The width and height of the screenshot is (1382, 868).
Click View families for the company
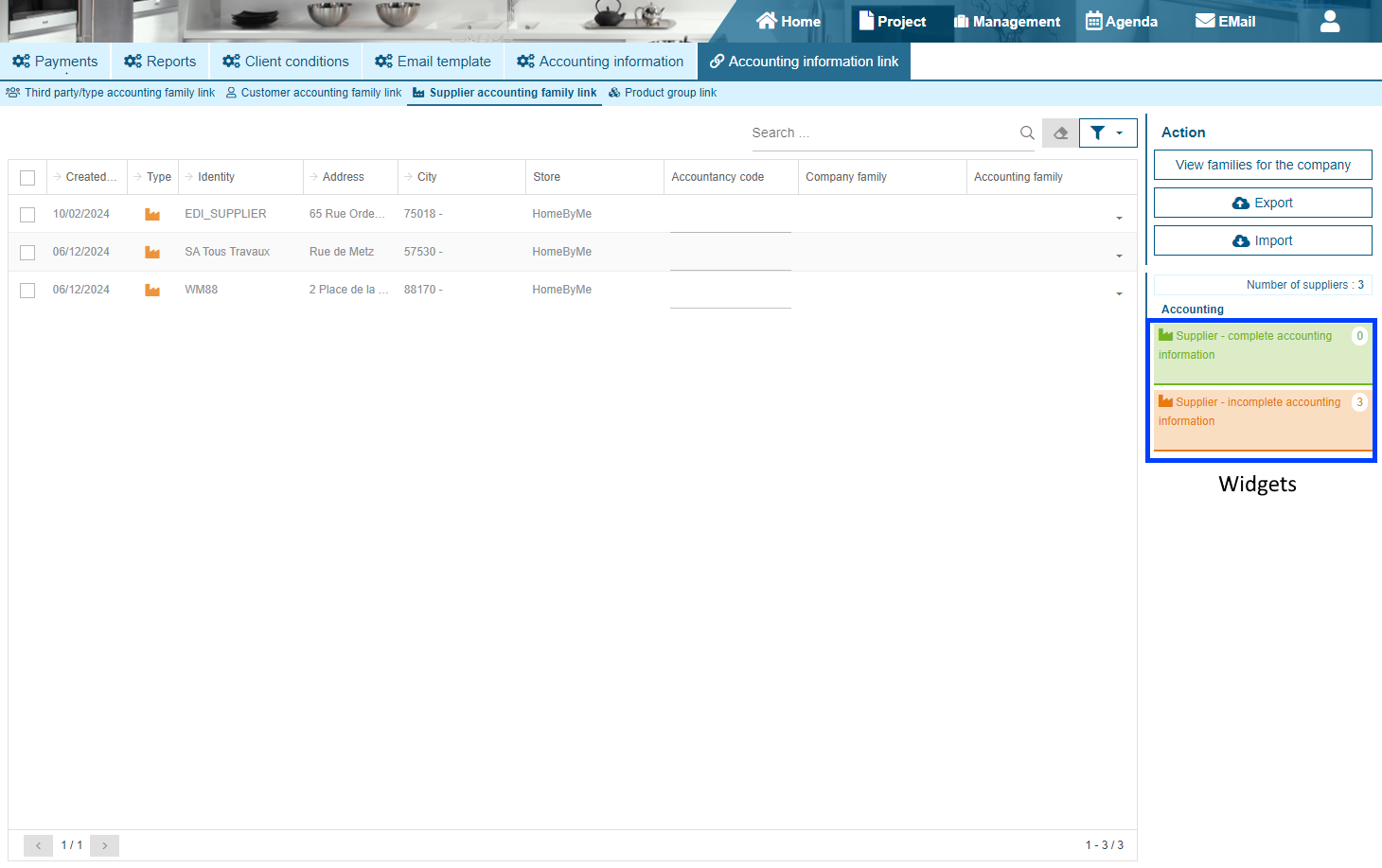1263,165
